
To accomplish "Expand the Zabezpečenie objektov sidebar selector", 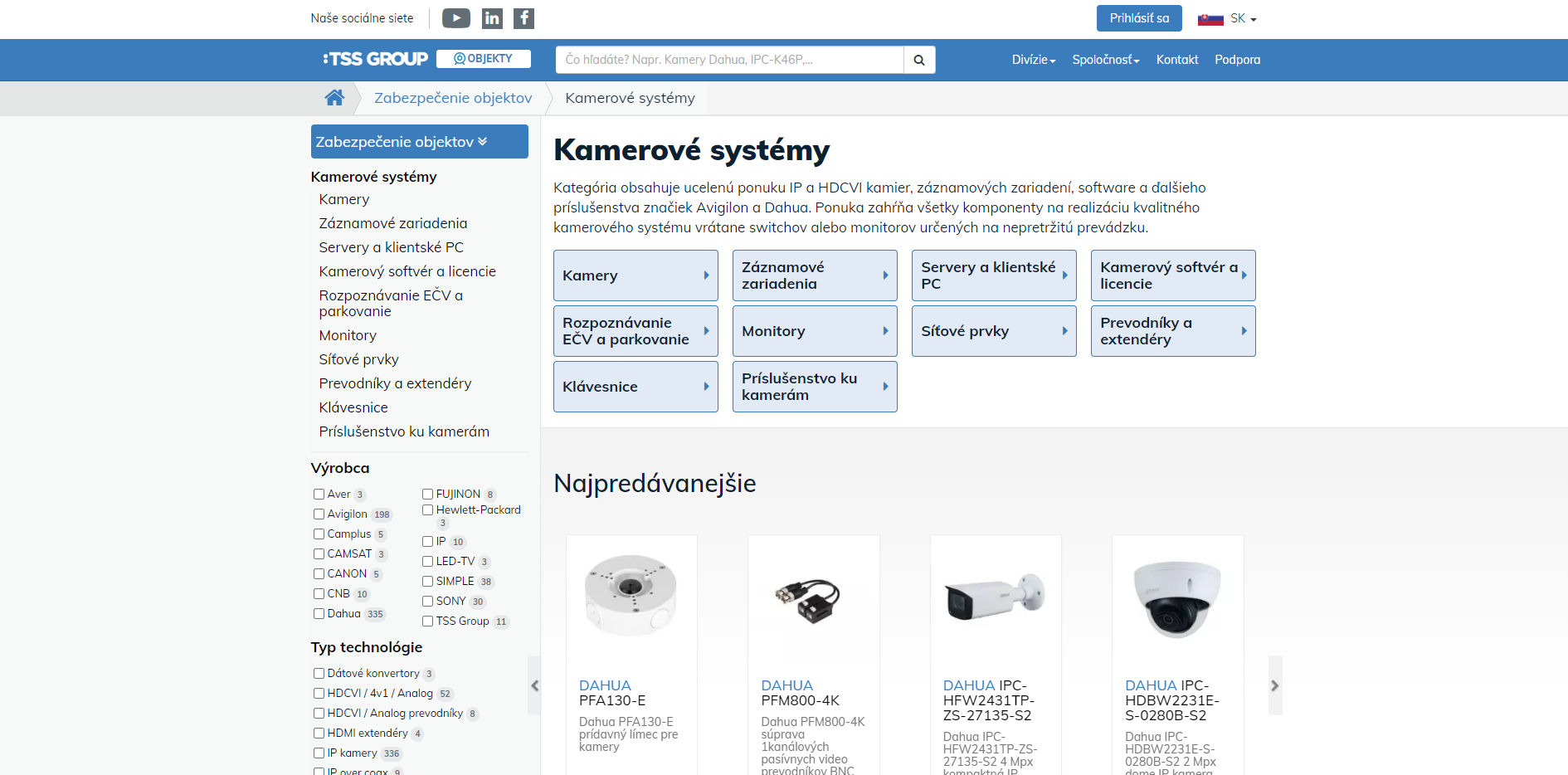I will click(419, 142).
